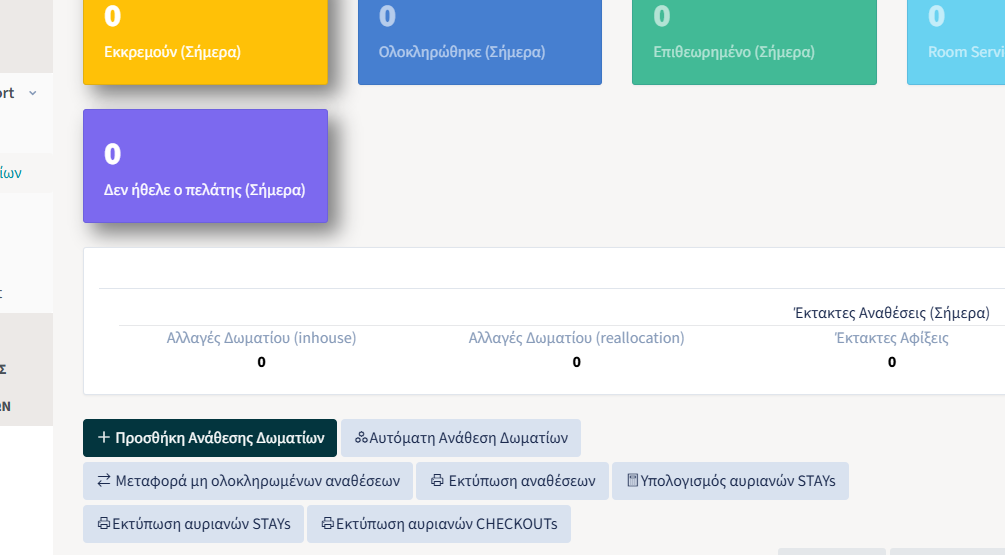Click the transfer arrows icon on Μεταφορά button
The image size is (1005, 555).
(104, 481)
